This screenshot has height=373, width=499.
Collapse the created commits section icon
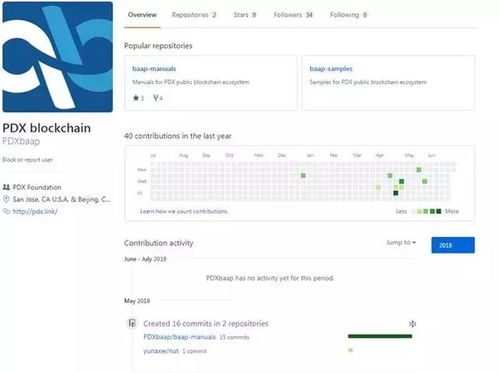click(412, 324)
